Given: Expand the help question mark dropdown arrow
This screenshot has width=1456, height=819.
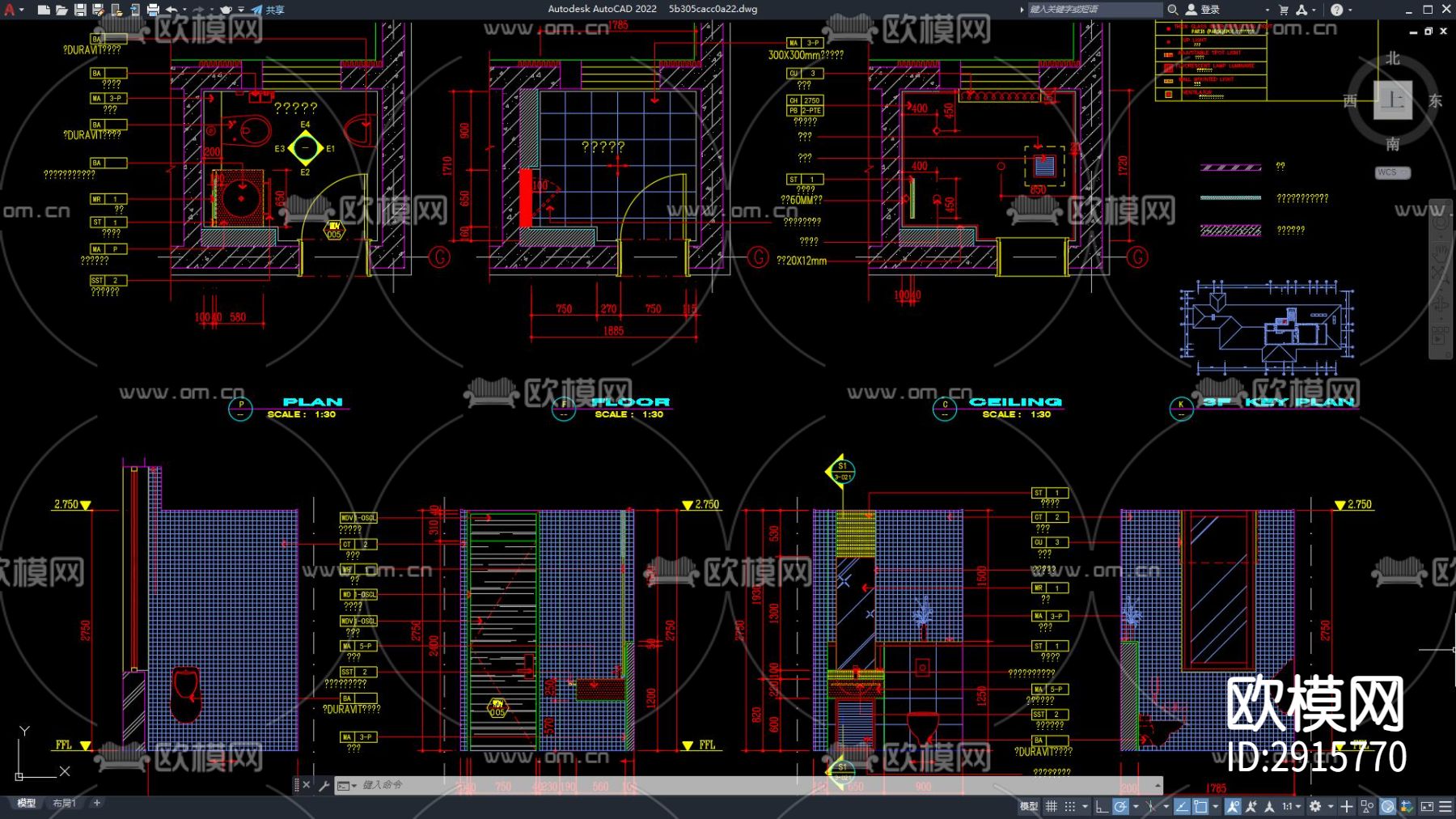Looking at the screenshot, I should click(x=1350, y=10).
